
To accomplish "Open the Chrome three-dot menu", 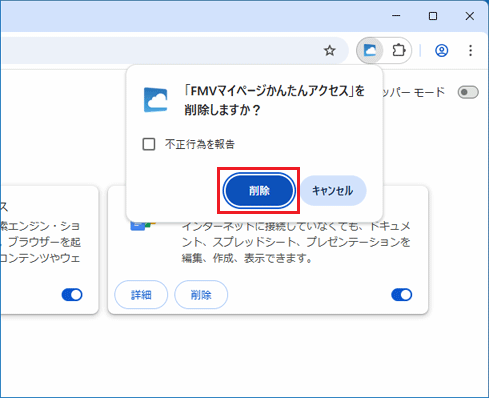I will click(470, 51).
